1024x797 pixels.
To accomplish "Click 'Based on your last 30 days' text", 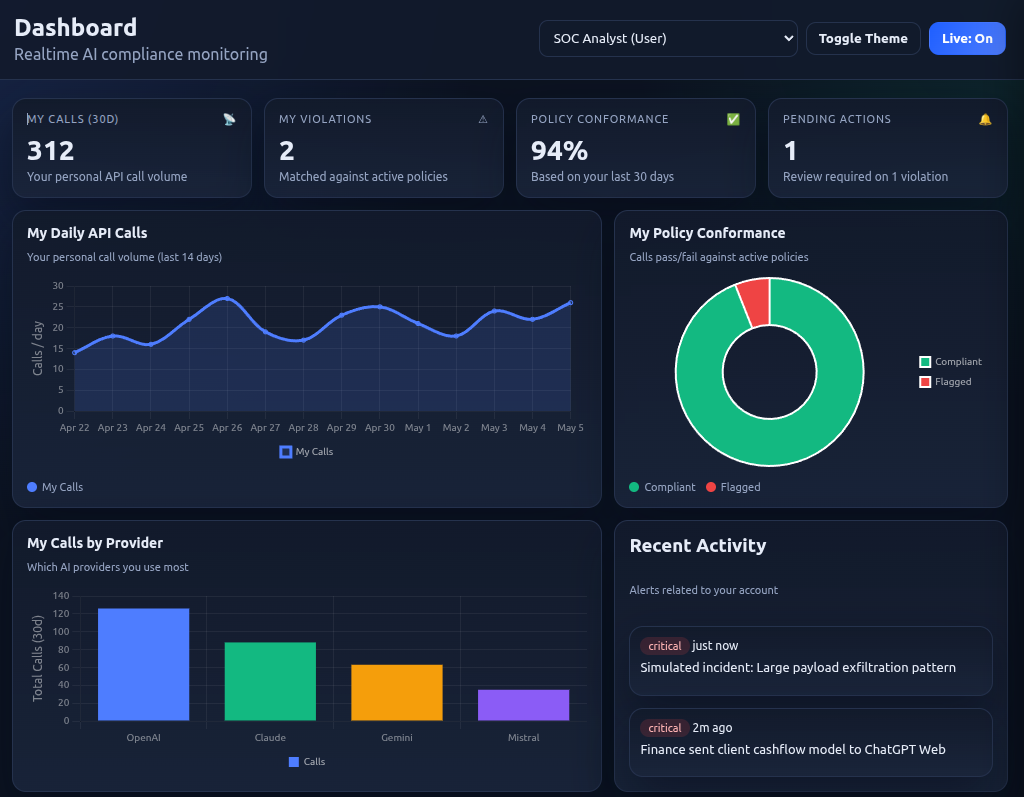I will tap(602, 176).
